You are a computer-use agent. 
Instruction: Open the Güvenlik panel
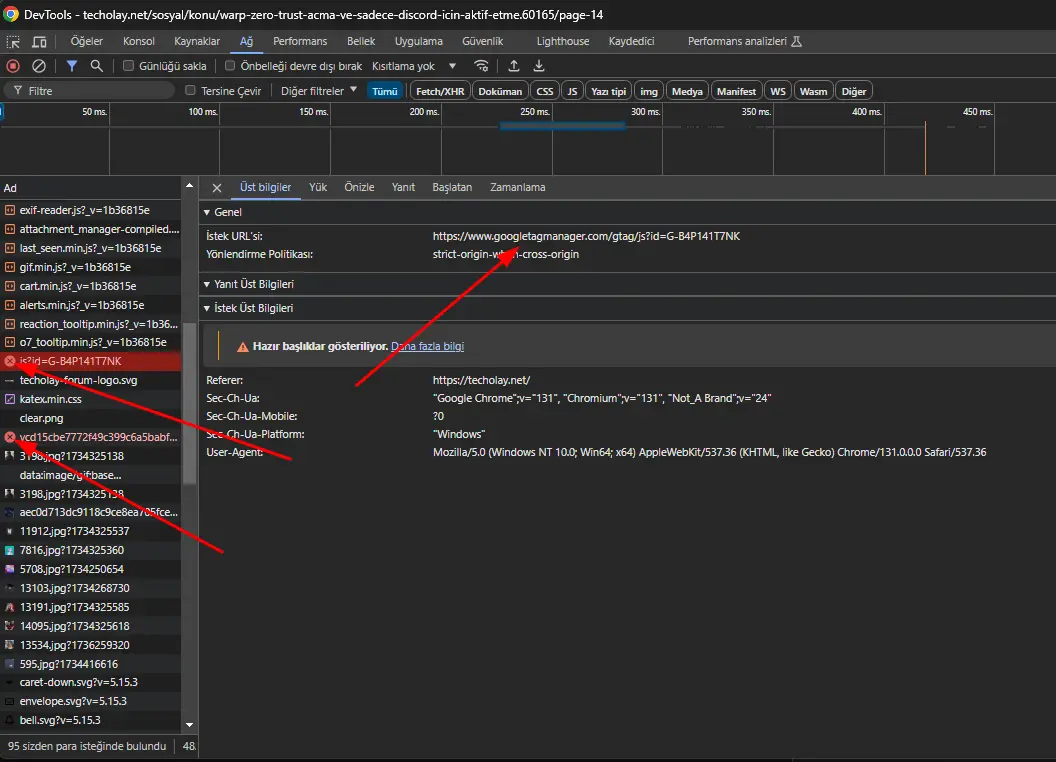482,41
